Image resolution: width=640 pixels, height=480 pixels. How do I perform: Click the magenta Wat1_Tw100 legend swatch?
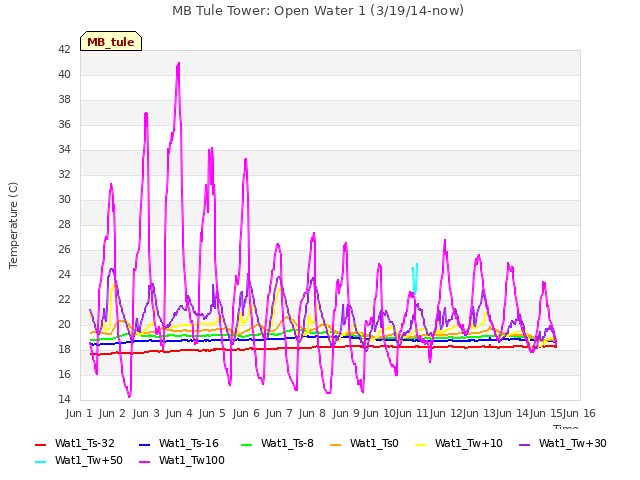144,462
